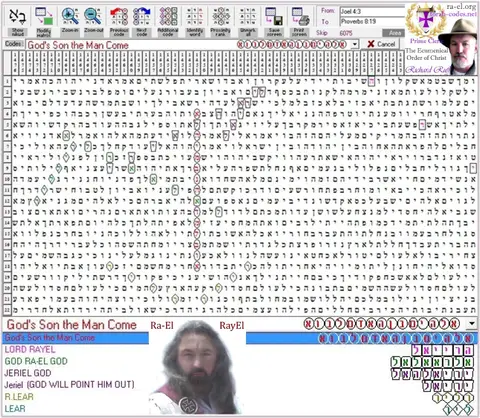The width and height of the screenshot is (480, 418).
Task: Click the Hebrew letters beside GOD RA-EL GOD
Action: [x=432, y=362]
